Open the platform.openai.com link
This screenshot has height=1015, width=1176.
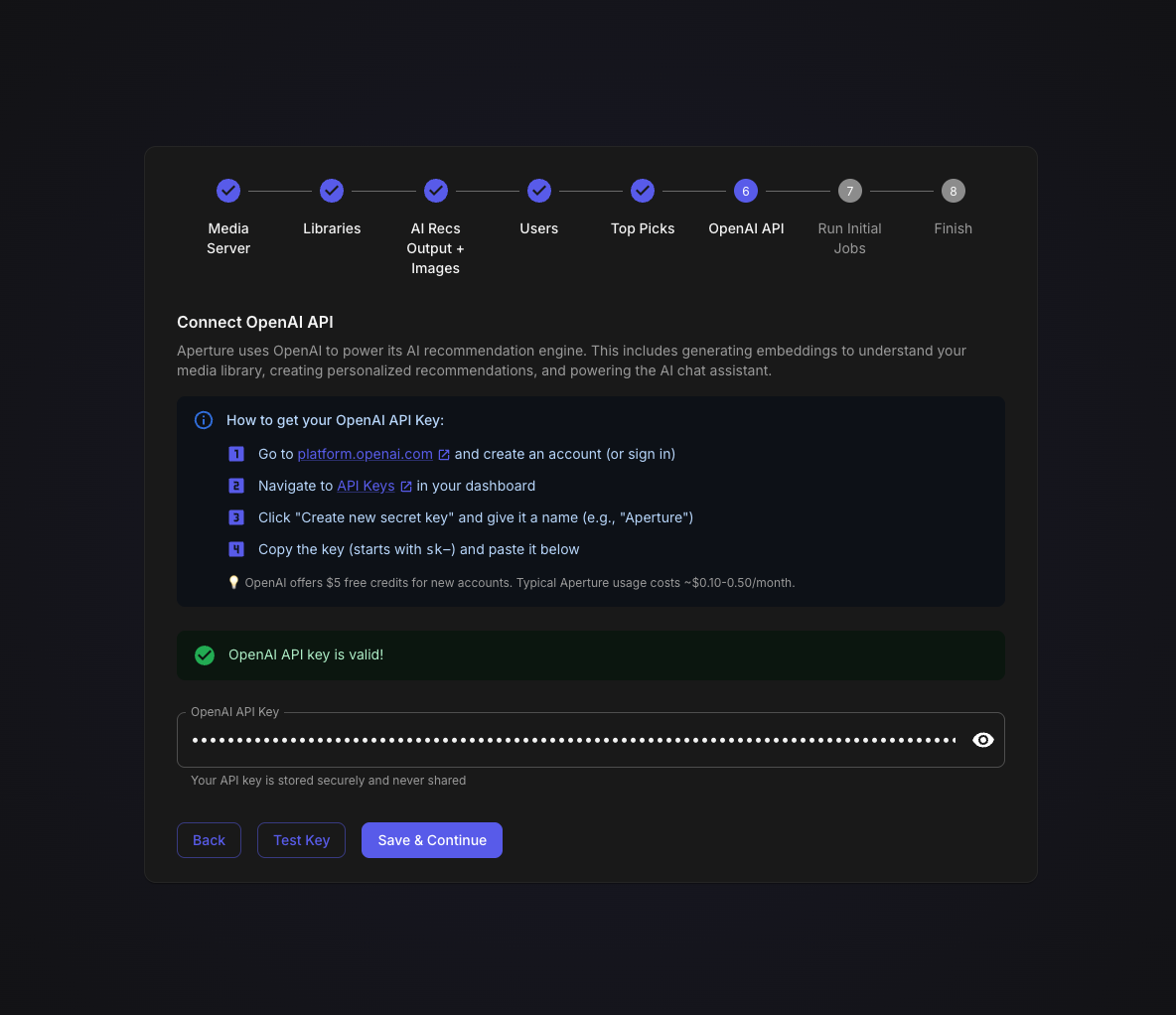tap(365, 454)
